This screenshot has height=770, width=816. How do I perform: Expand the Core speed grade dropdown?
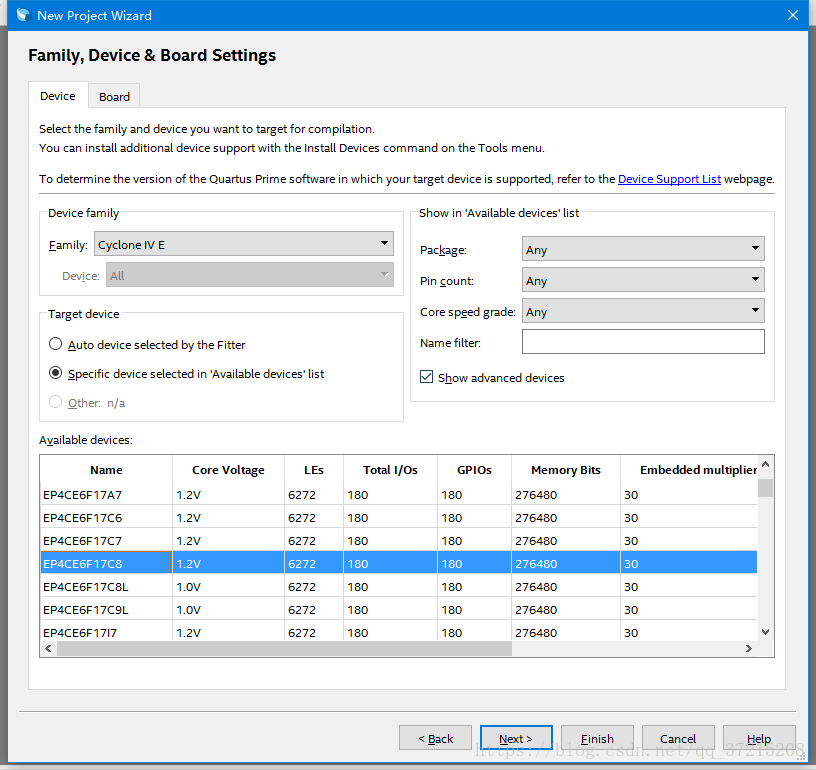(x=643, y=311)
